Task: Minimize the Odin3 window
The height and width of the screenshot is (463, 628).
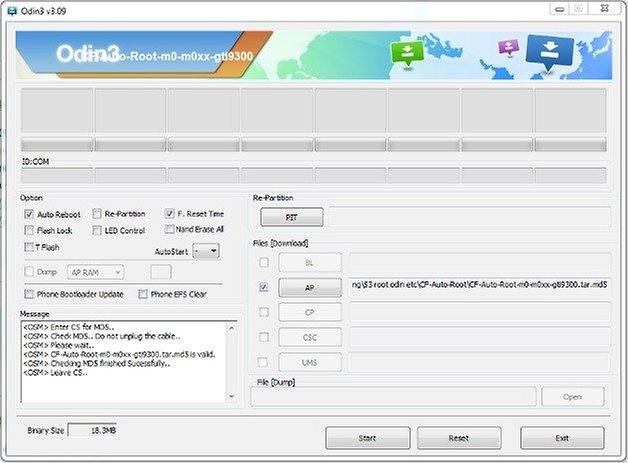Action: (560, 9)
